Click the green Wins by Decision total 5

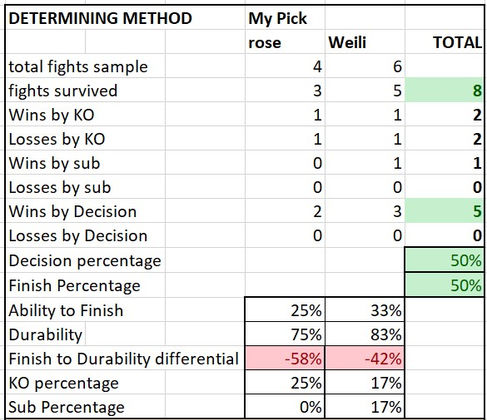(x=445, y=211)
